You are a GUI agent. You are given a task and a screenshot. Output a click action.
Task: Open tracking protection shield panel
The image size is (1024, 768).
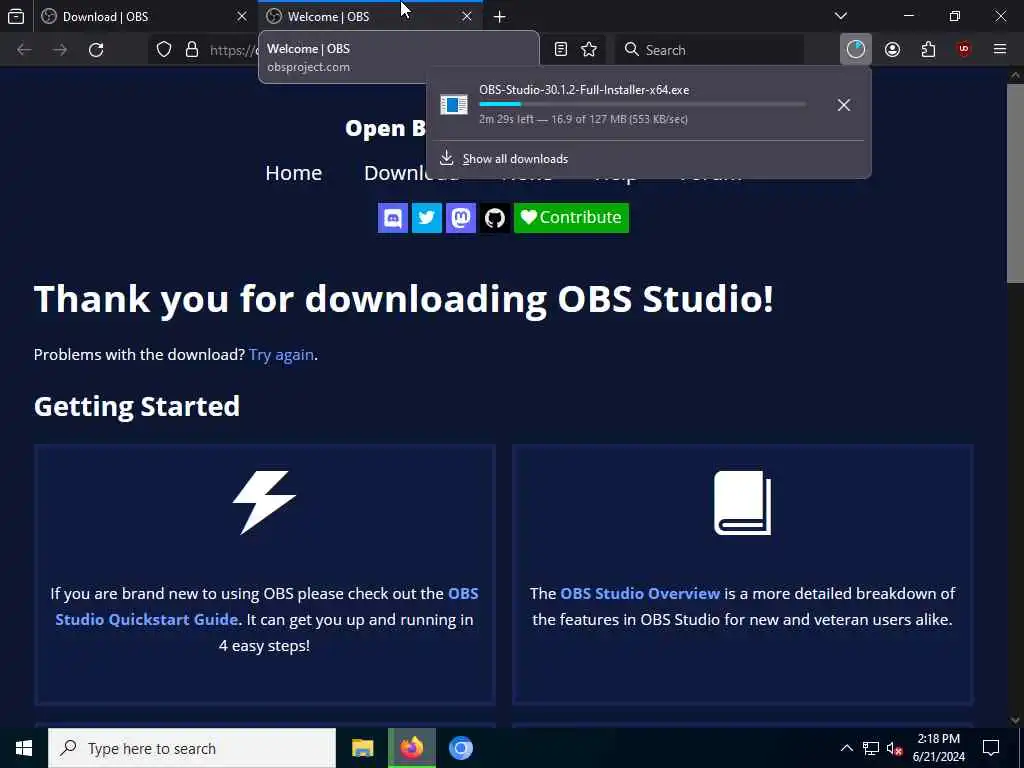point(164,50)
